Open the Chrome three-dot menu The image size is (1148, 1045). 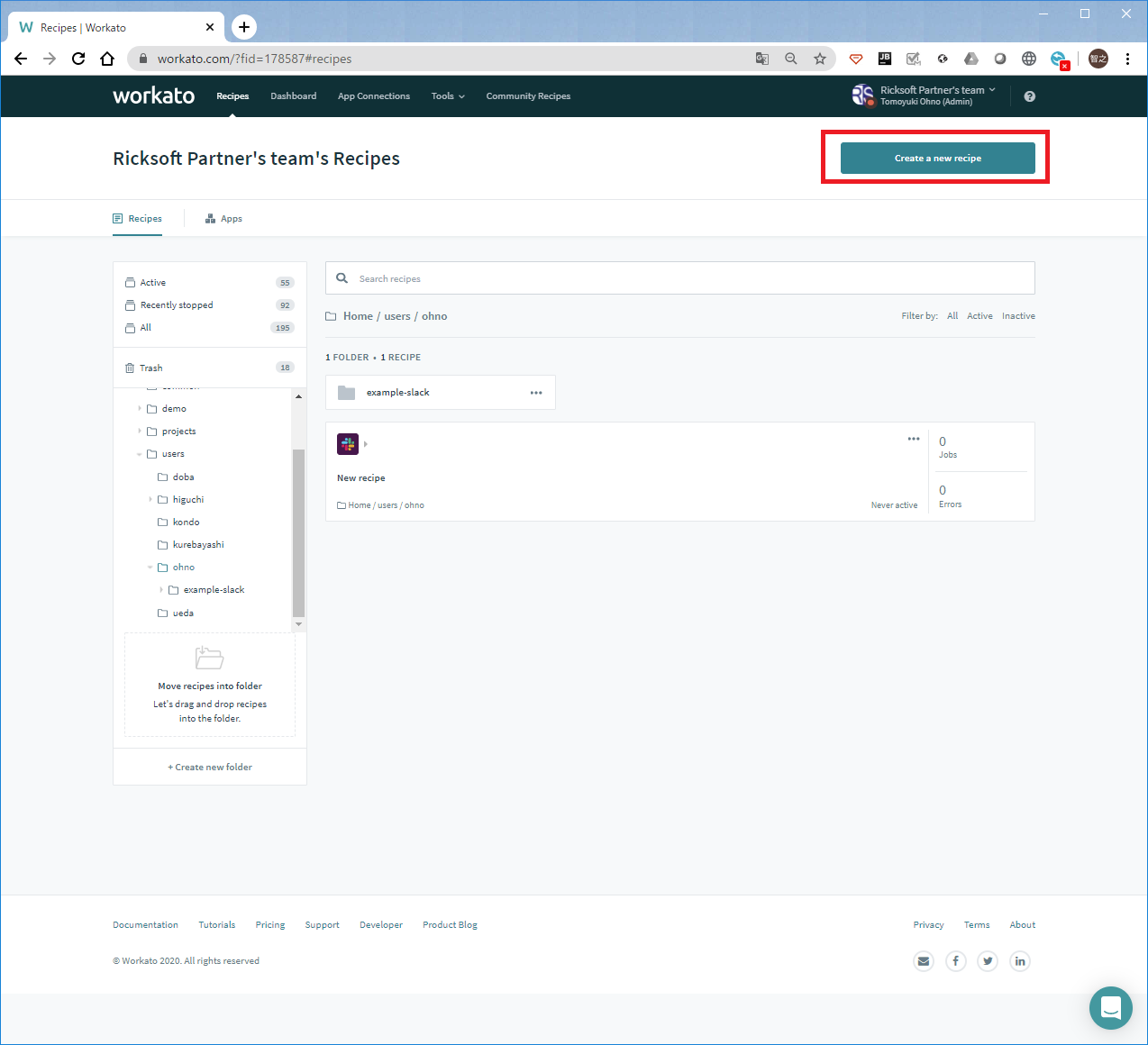(1127, 59)
